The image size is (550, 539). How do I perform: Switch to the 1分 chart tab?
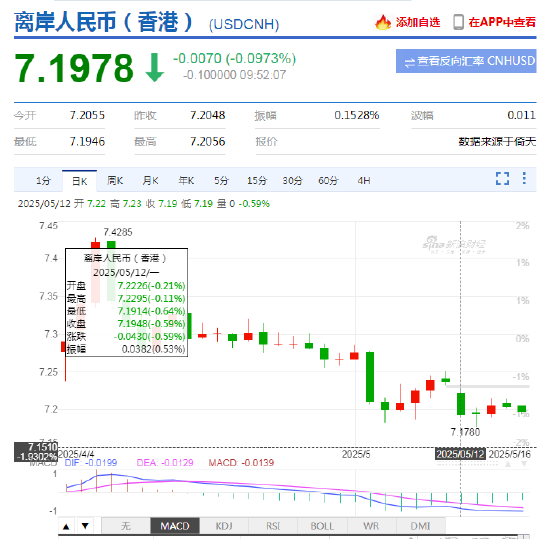pos(43,181)
